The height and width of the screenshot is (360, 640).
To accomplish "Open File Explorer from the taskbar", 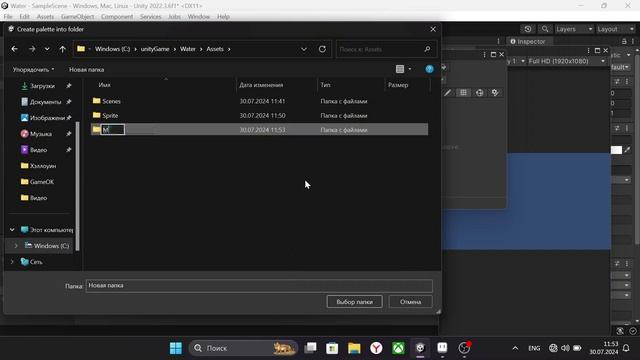I will (354, 348).
